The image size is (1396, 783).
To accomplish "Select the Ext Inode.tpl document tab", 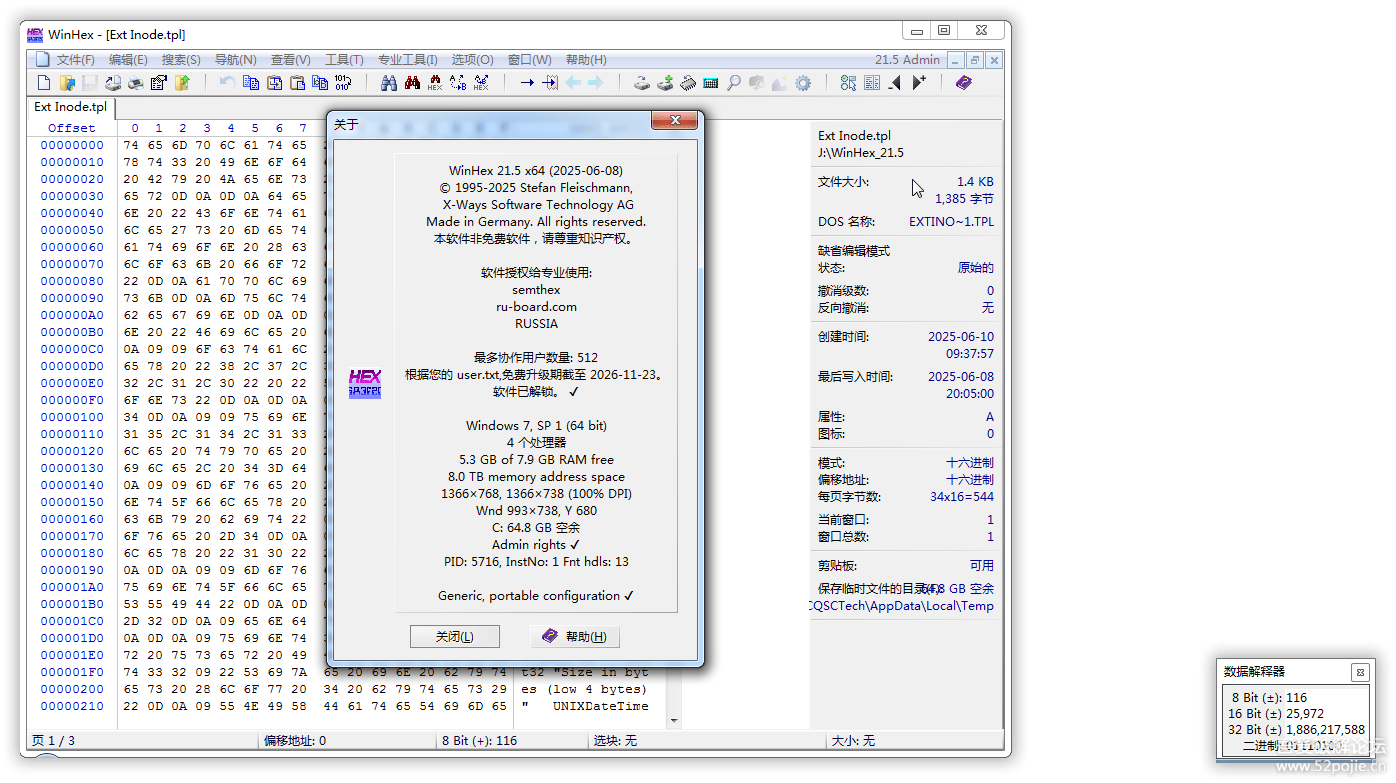I will click(x=71, y=107).
